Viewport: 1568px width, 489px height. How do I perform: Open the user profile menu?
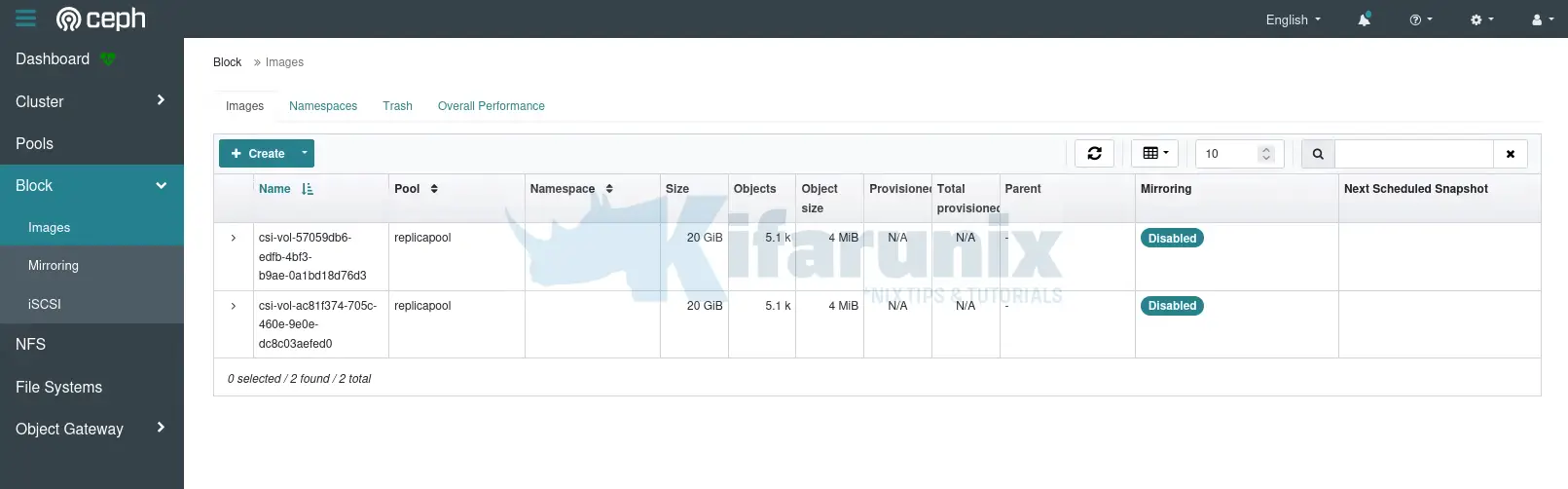(1542, 19)
